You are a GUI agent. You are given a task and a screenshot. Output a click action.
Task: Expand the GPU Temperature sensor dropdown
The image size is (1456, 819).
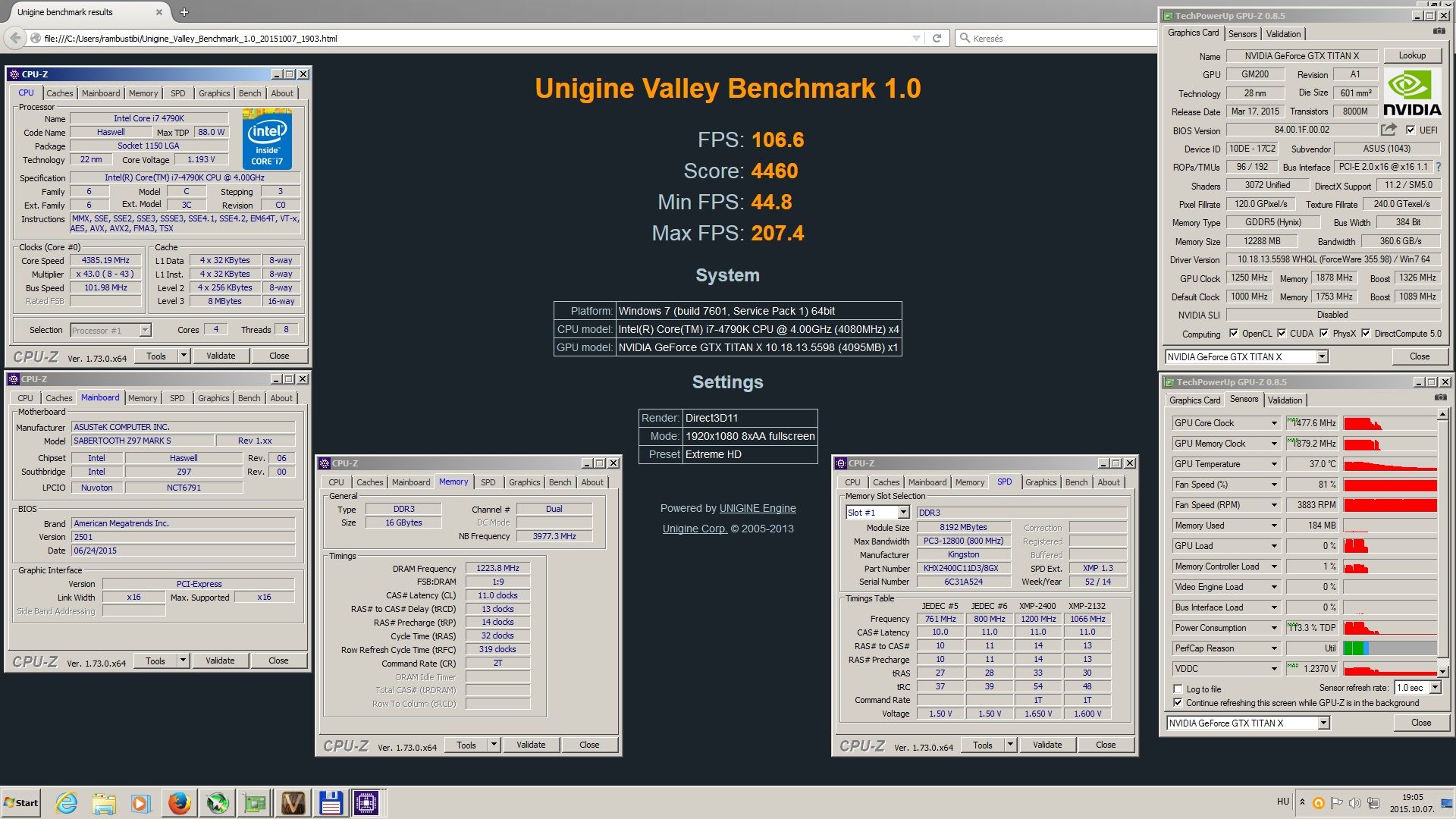[1274, 464]
